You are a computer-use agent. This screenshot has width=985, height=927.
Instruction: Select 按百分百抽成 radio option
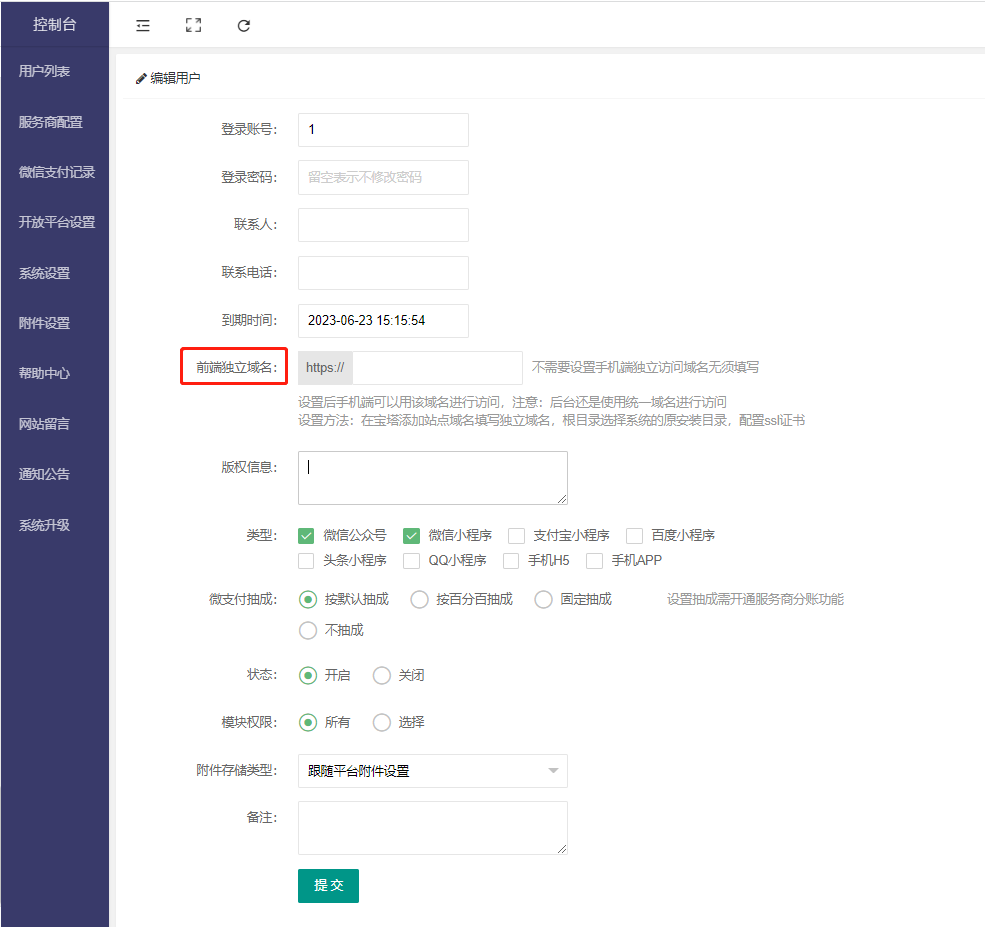pyautogui.click(x=420, y=600)
